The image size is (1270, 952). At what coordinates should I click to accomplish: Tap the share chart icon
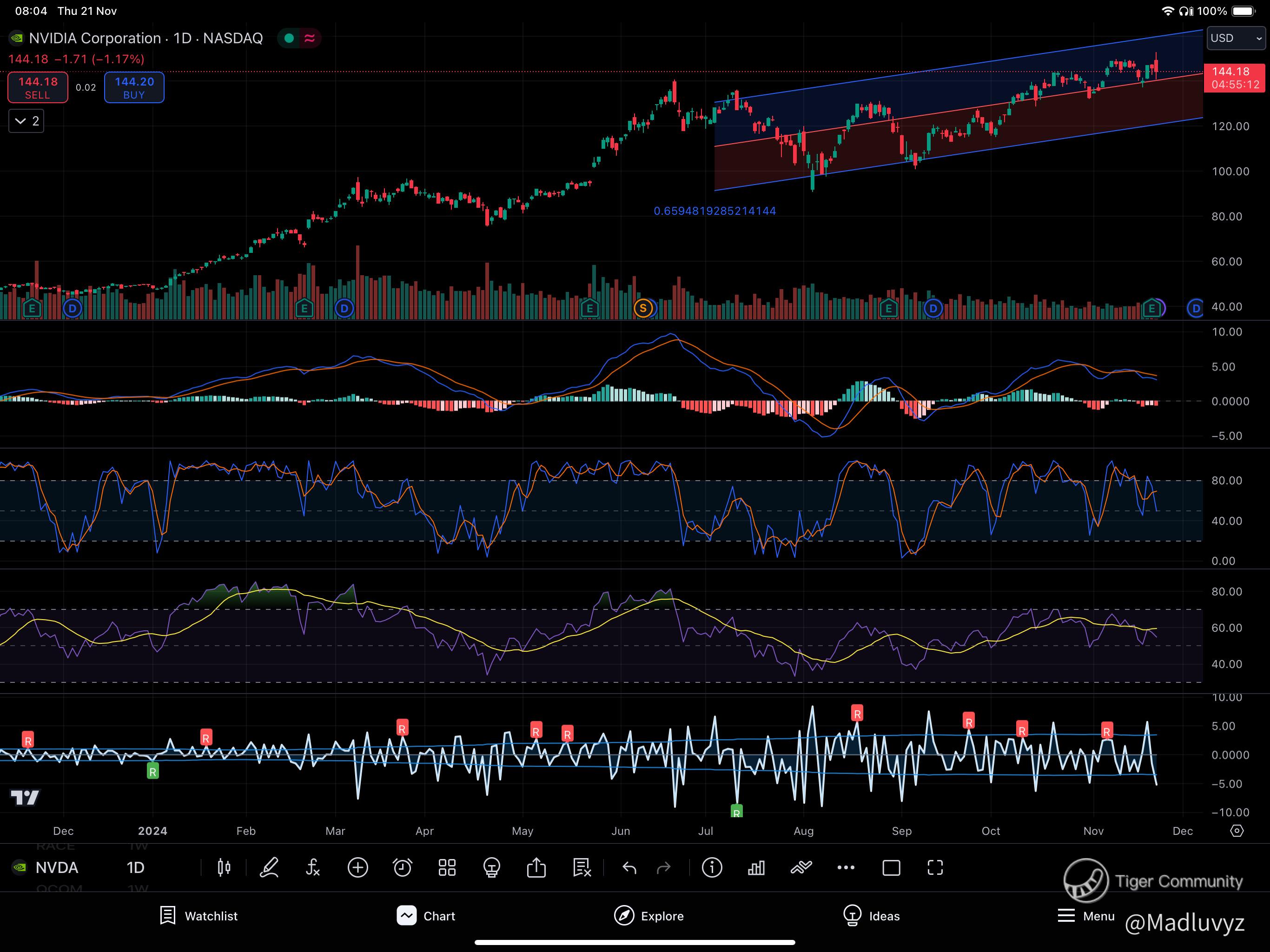(x=536, y=867)
